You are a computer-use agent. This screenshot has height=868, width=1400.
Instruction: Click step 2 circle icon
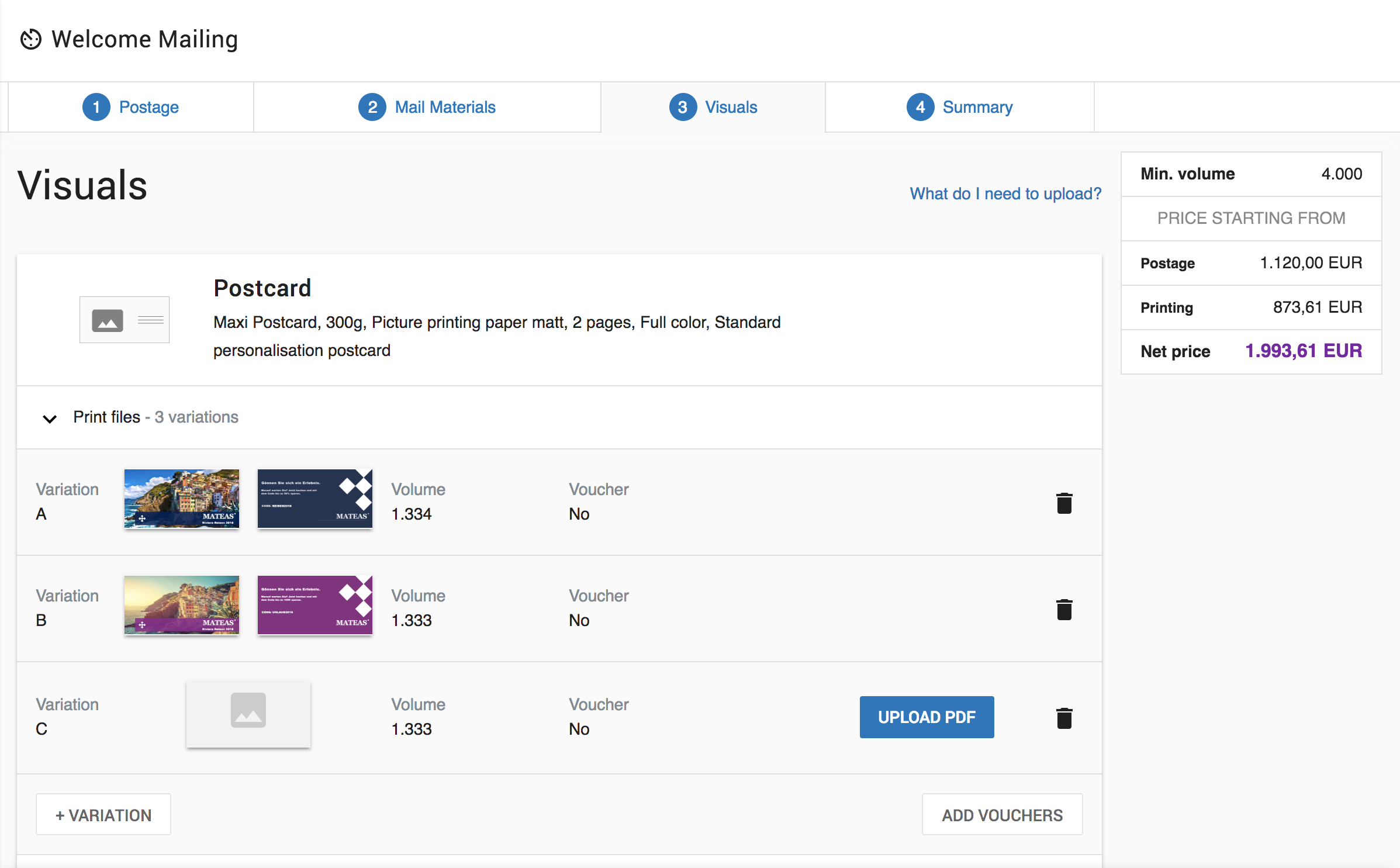(x=372, y=108)
